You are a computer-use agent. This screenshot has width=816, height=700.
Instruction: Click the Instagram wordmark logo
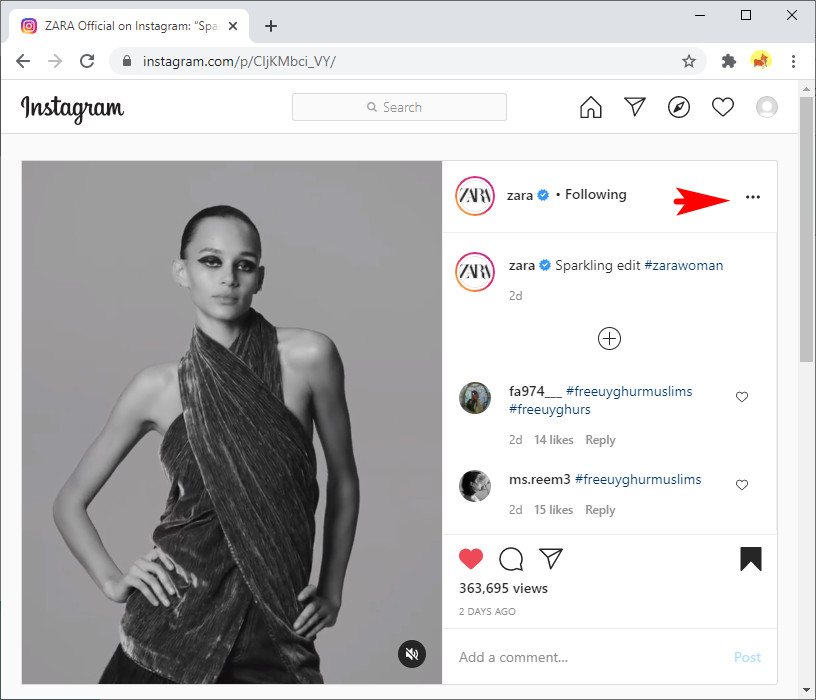click(x=72, y=109)
